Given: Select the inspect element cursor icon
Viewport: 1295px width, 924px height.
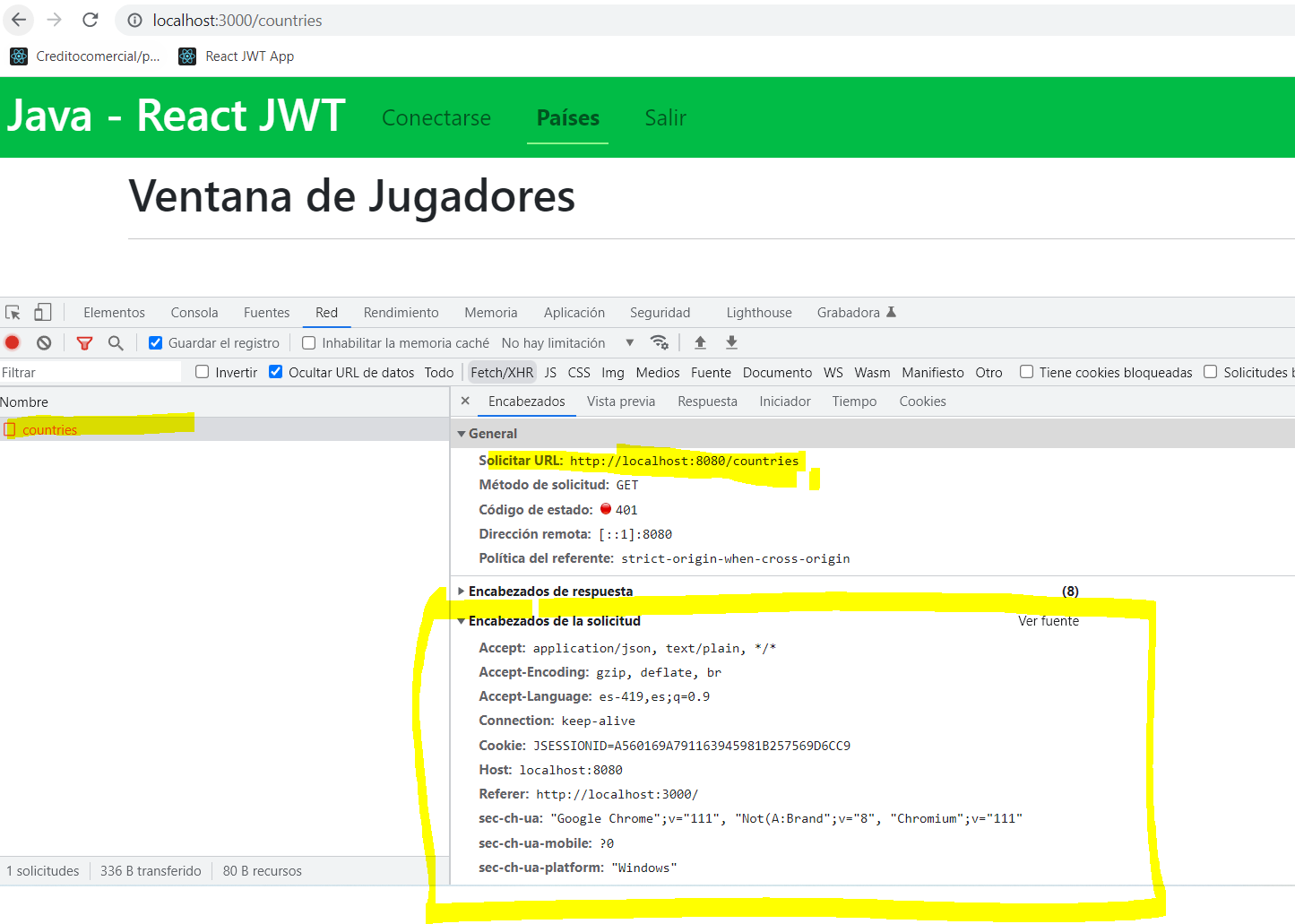Looking at the screenshot, I should (12, 311).
